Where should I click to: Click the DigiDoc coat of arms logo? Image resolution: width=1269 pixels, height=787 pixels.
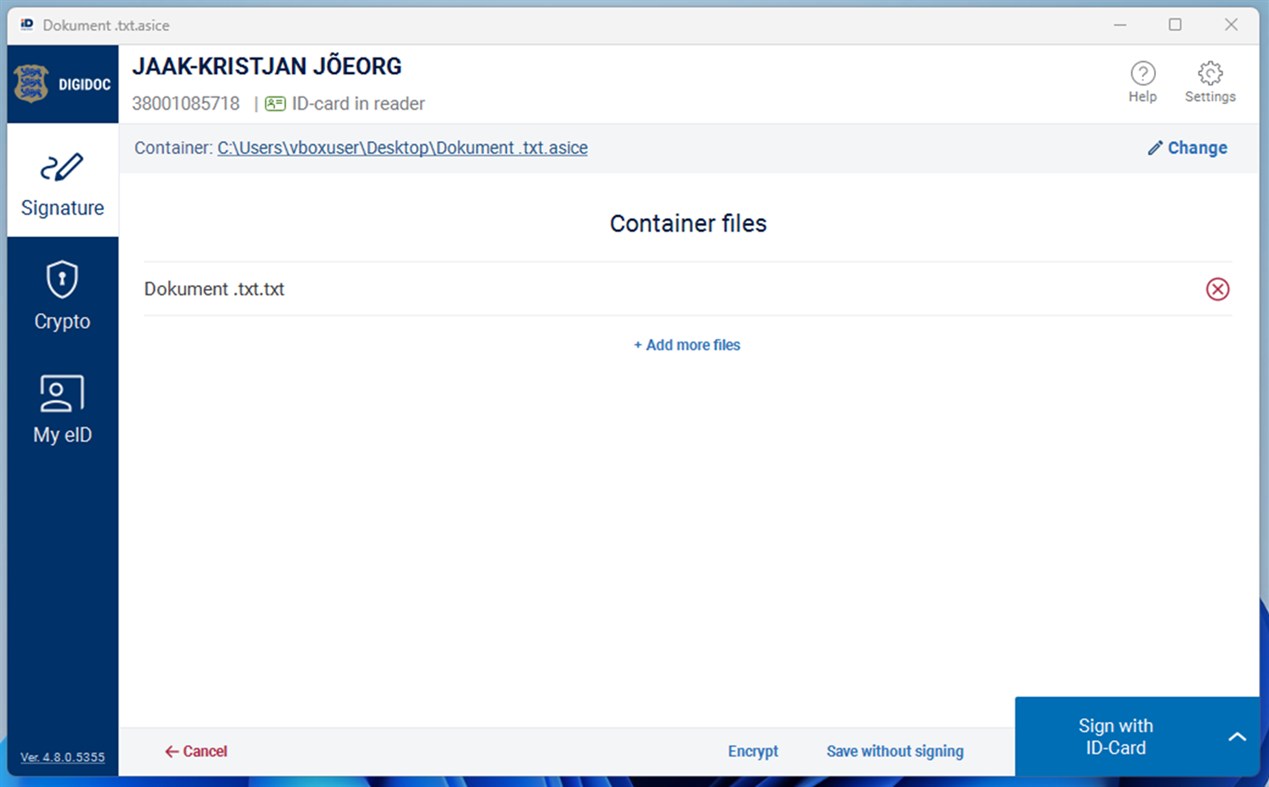click(x=31, y=84)
